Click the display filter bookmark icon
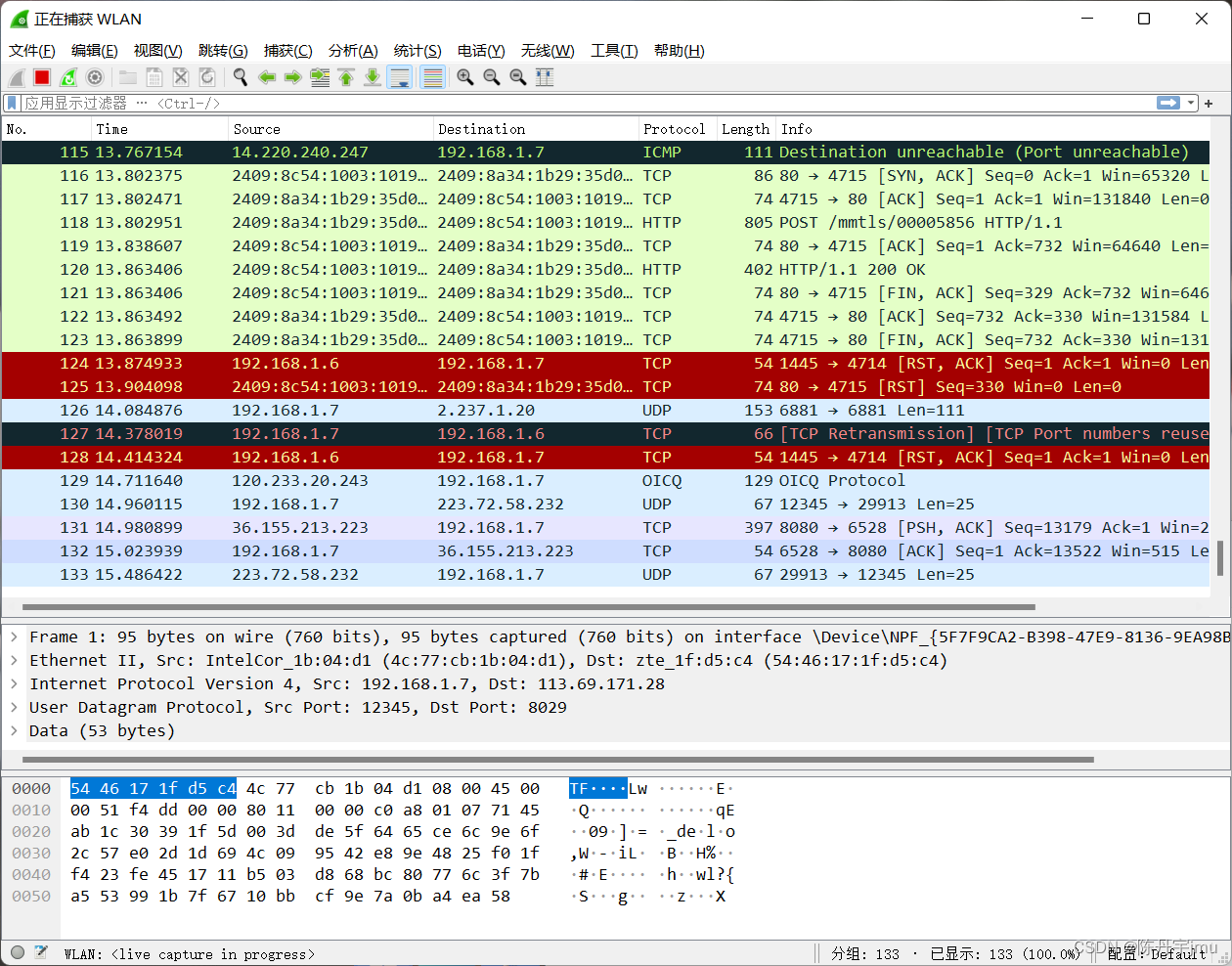 point(12,103)
